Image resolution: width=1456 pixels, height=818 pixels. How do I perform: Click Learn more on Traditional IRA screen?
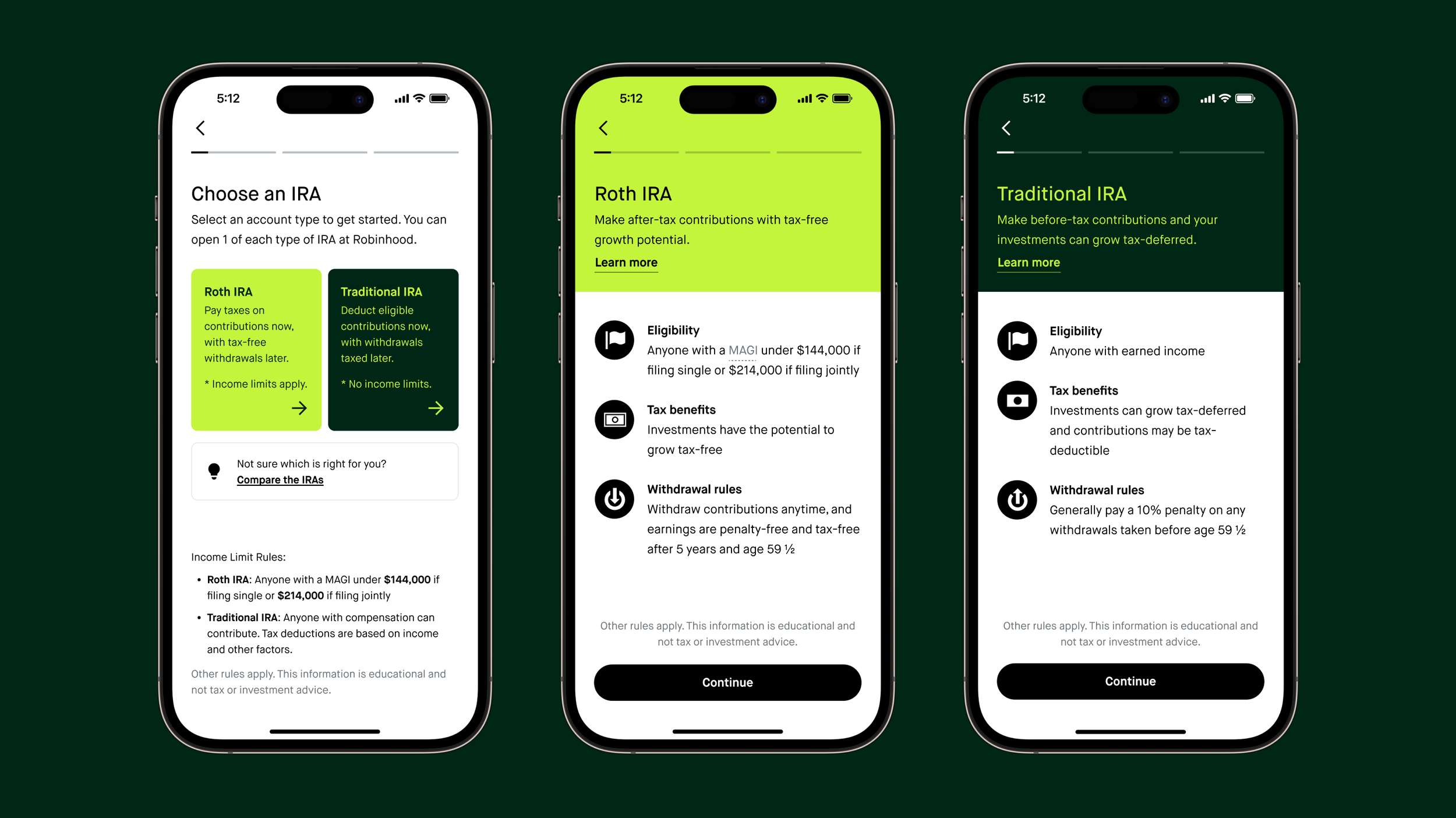click(x=1029, y=262)
